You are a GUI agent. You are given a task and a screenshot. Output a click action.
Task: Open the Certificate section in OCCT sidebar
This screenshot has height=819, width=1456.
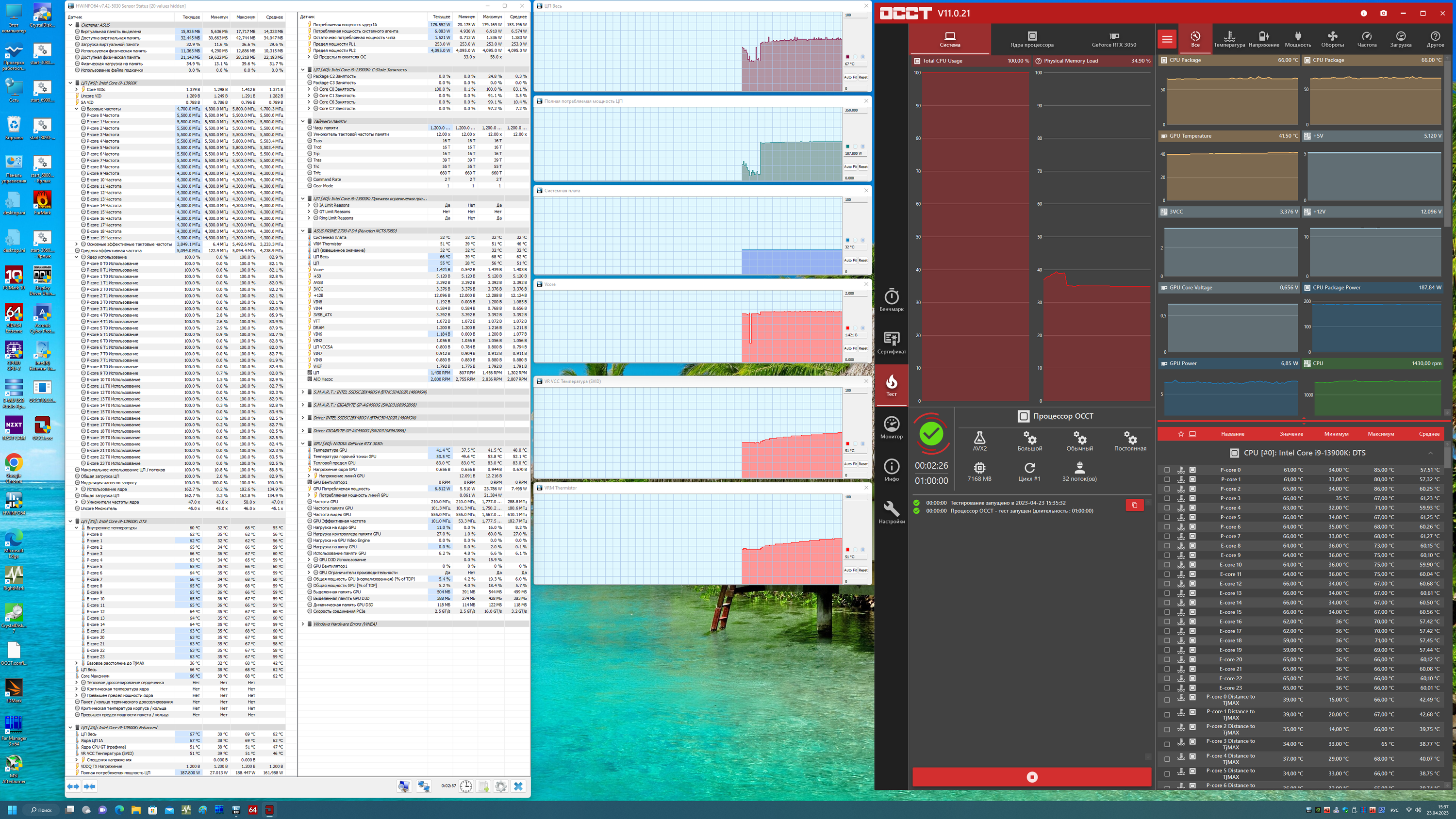point(892,343)
